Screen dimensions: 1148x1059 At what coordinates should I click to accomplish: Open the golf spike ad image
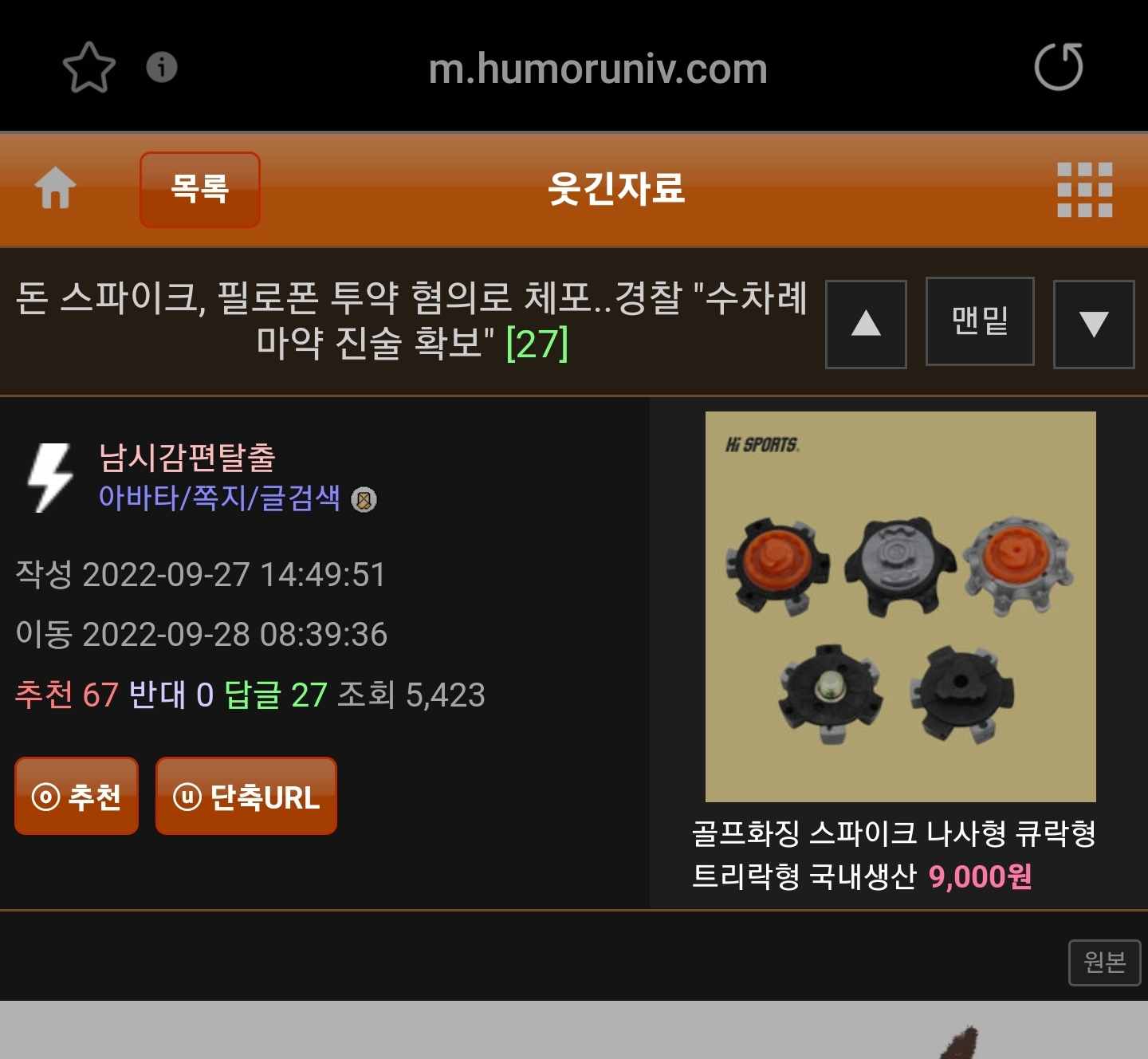click(x=901, y=607)
